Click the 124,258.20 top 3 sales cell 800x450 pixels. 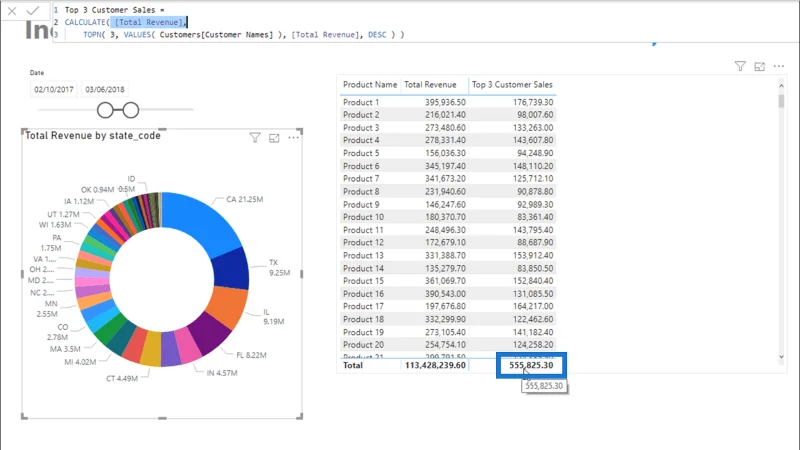[533, 344]
